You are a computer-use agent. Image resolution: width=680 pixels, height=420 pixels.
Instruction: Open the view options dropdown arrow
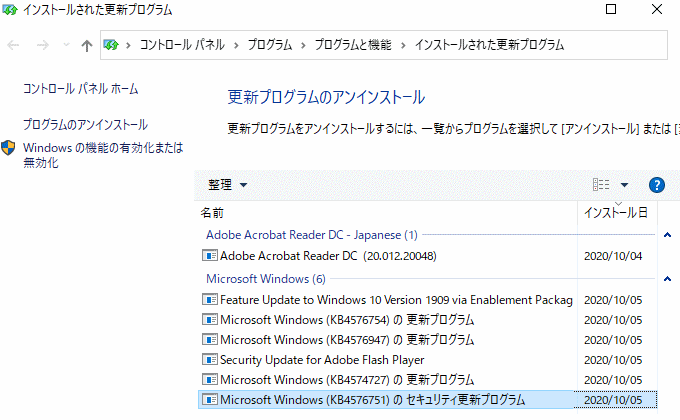tap(625, 185)
